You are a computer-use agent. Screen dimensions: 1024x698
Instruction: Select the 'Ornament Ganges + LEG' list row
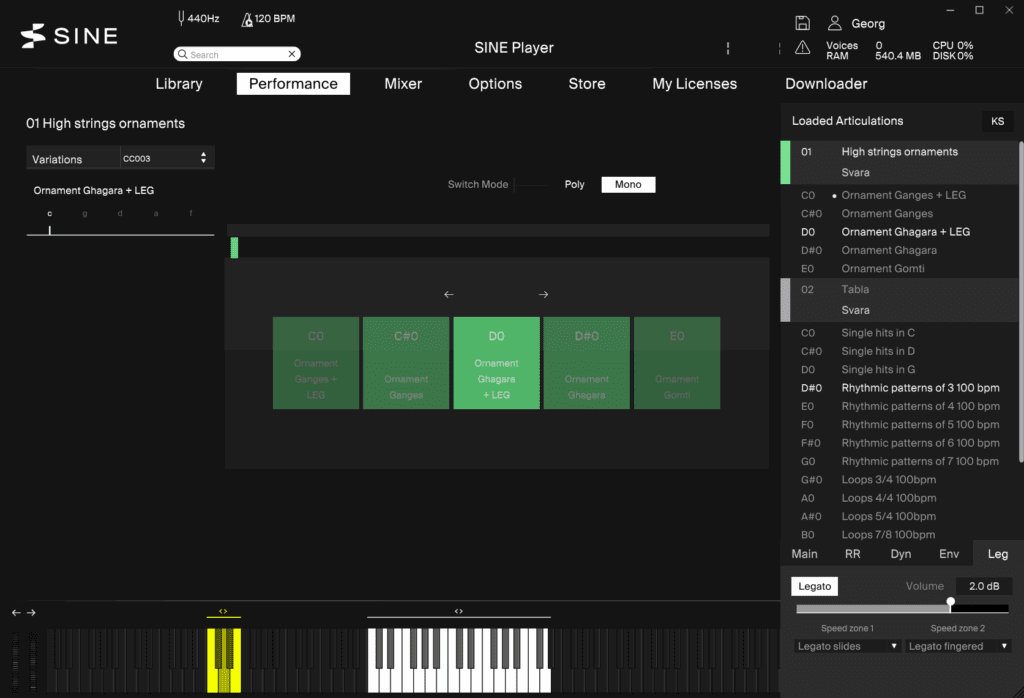click(x=901, y=195)
